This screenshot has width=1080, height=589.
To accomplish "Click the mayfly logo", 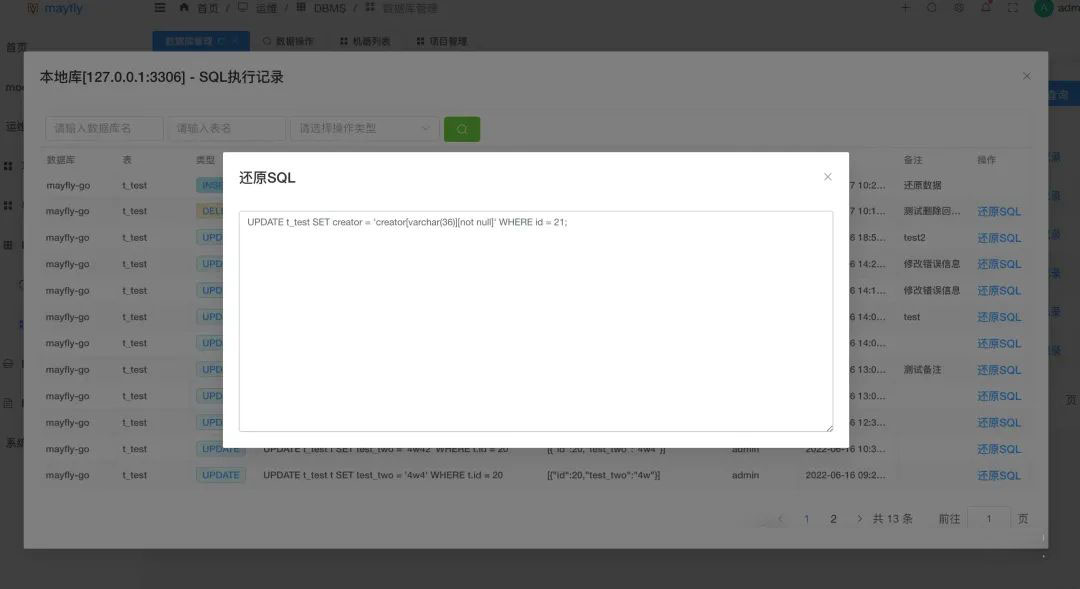I will point(54,8).
